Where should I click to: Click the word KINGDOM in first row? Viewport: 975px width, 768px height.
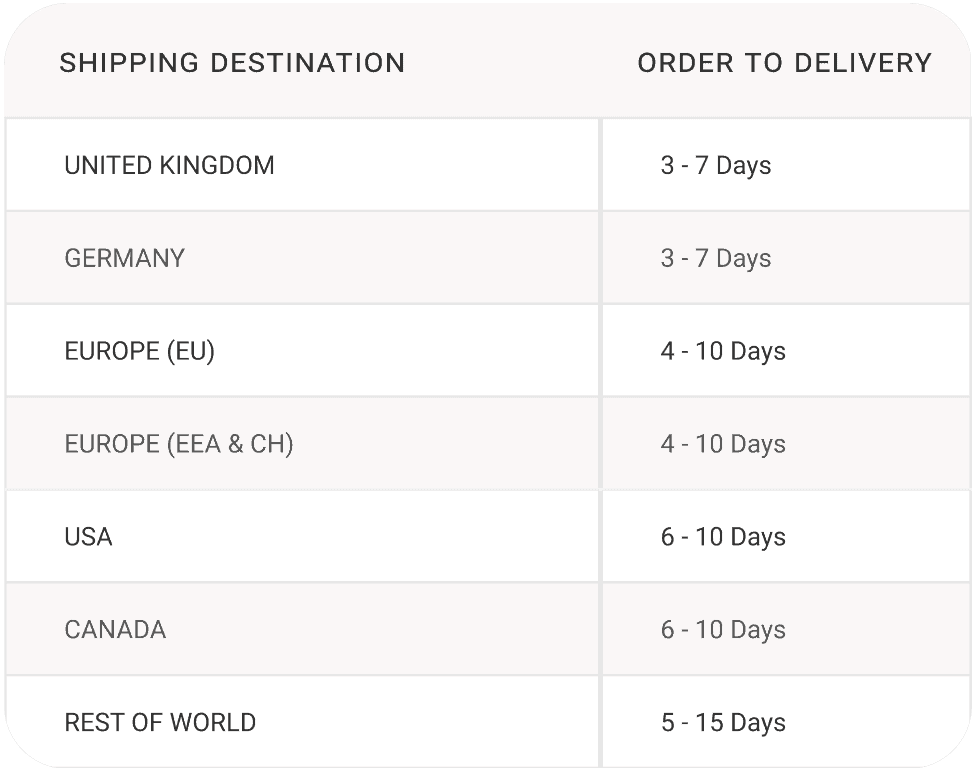[x=217, y=165]
